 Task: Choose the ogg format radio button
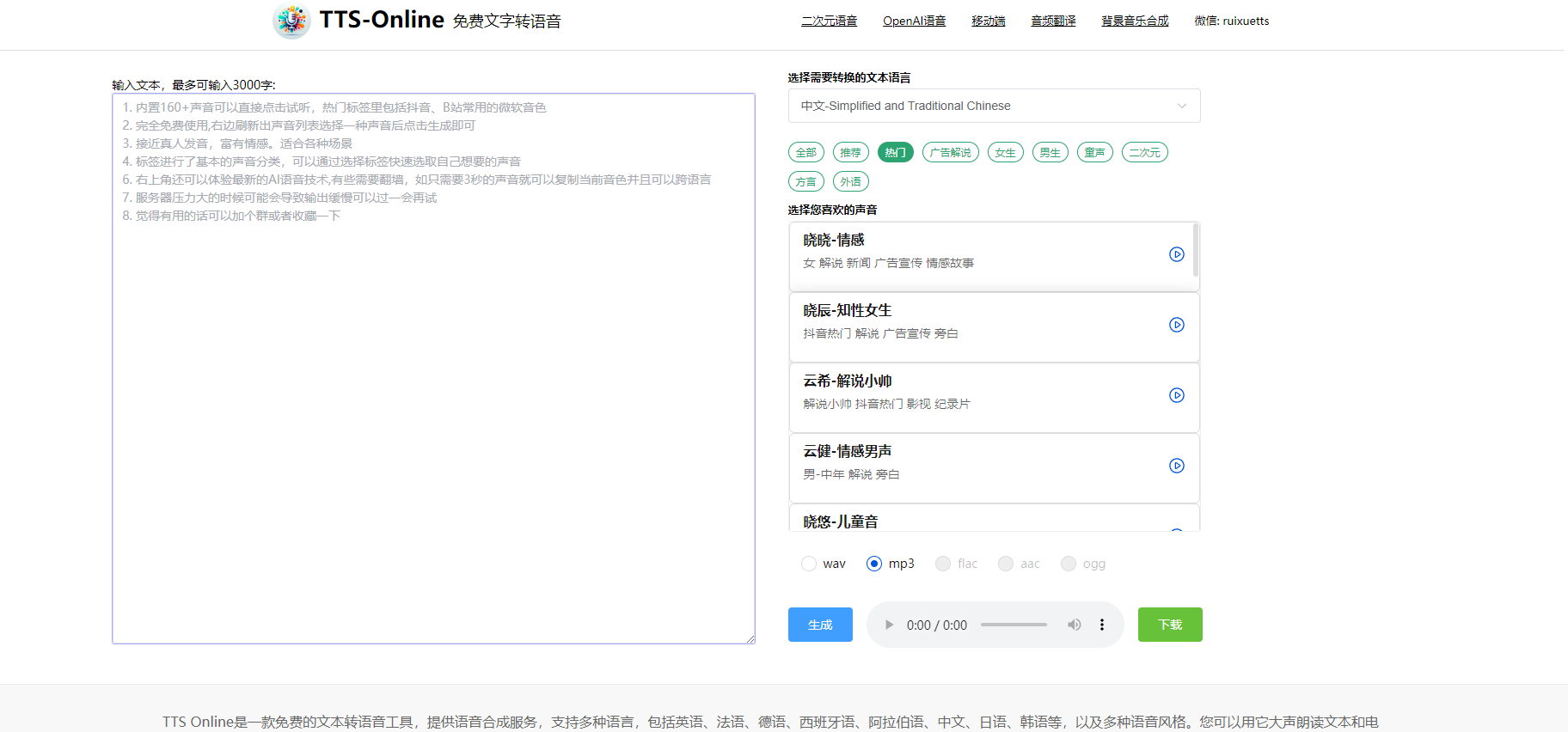click(x=1069, y=564)
